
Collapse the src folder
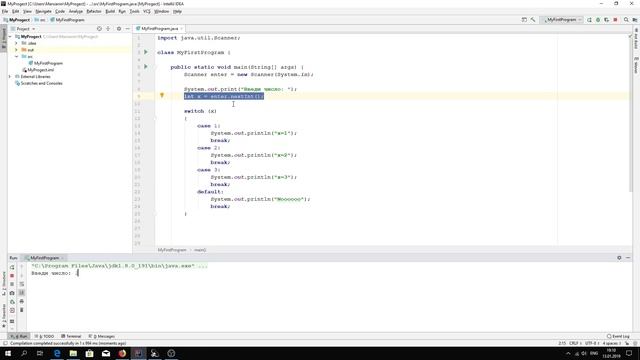click(16, 56)
